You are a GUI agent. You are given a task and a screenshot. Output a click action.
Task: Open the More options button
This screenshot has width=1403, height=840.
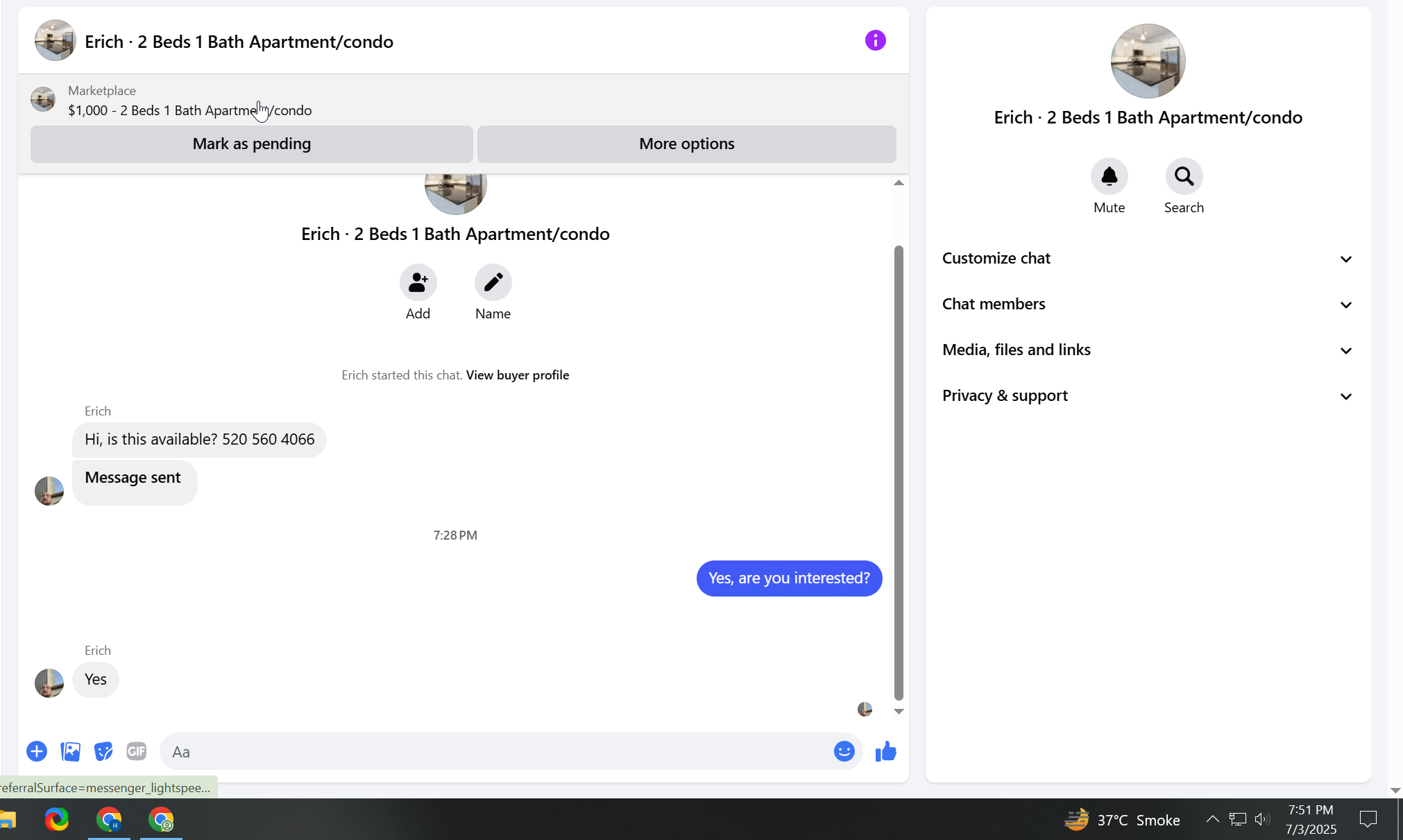click(x=686, y=144)
